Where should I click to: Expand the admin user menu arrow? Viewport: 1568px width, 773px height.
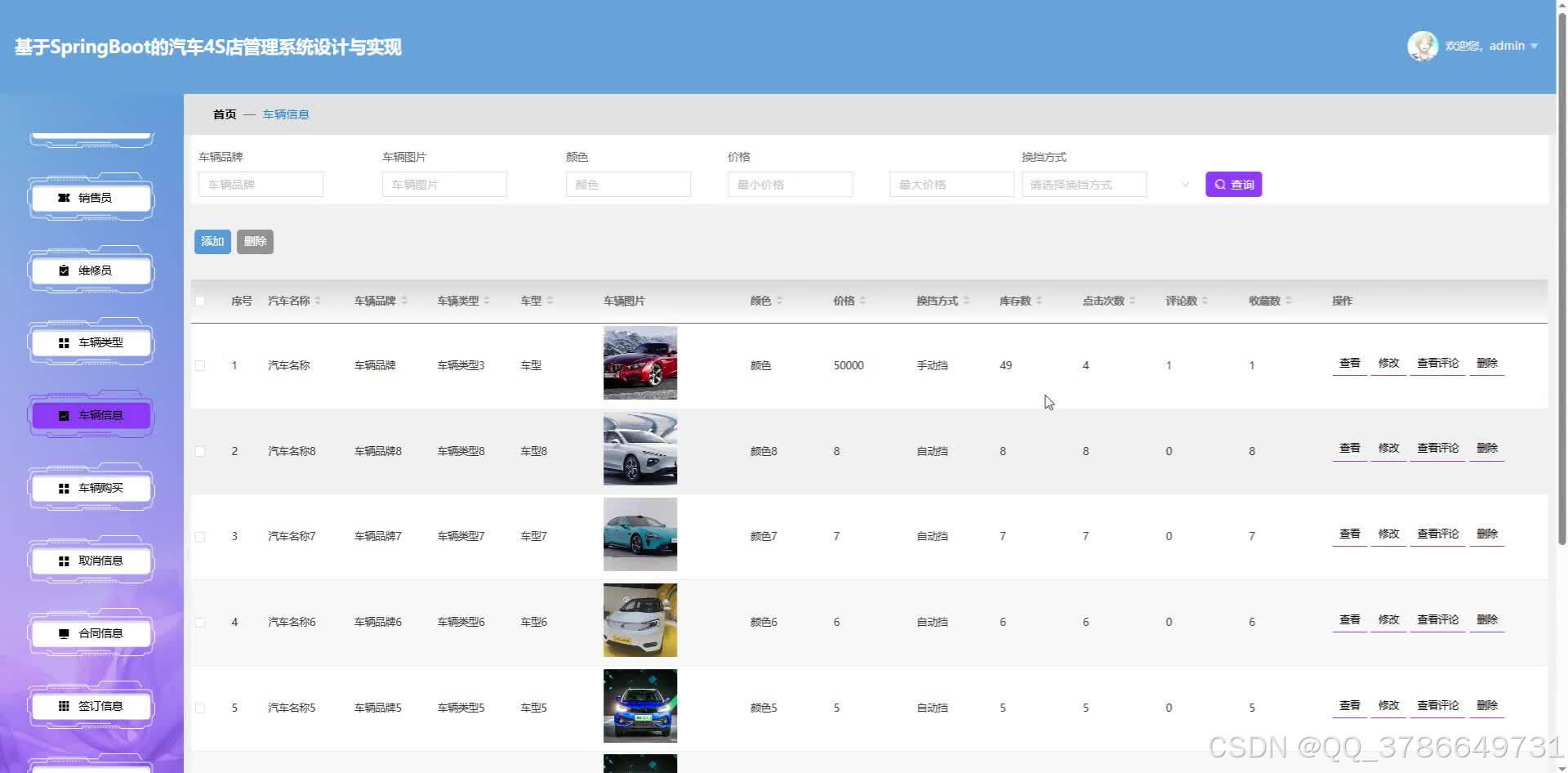click(1535, 46)
